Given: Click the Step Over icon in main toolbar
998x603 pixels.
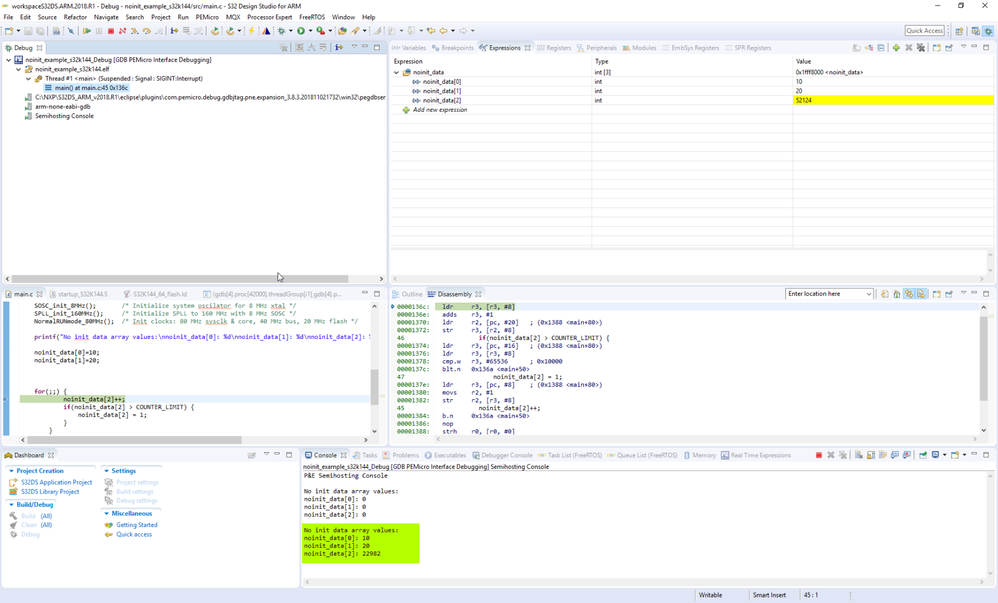Looking at the screenshot, I should 146,31.
